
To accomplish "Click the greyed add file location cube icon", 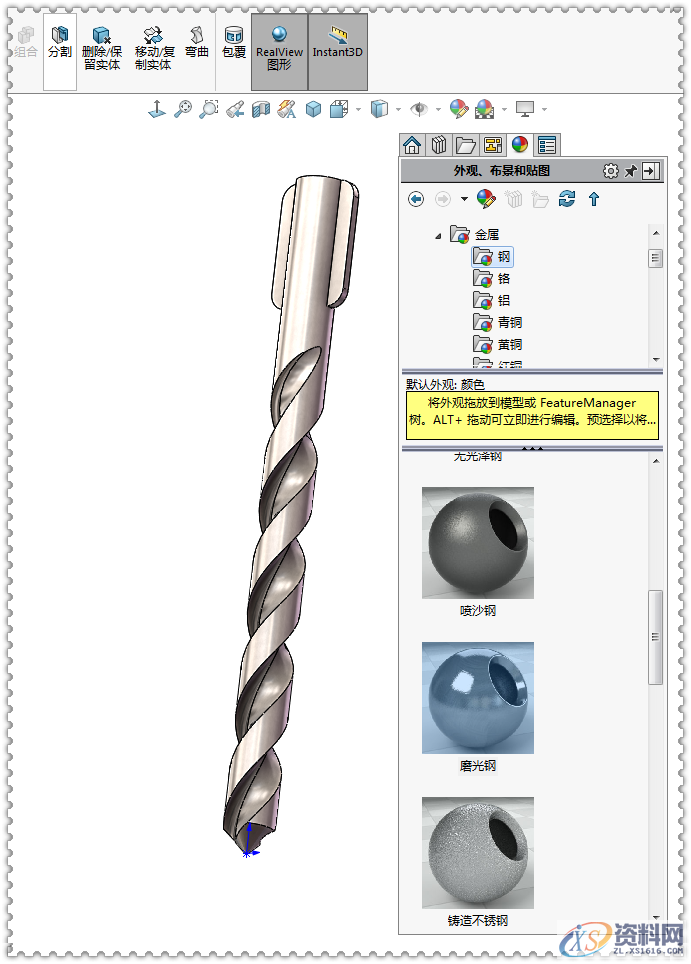I will 514,199.
